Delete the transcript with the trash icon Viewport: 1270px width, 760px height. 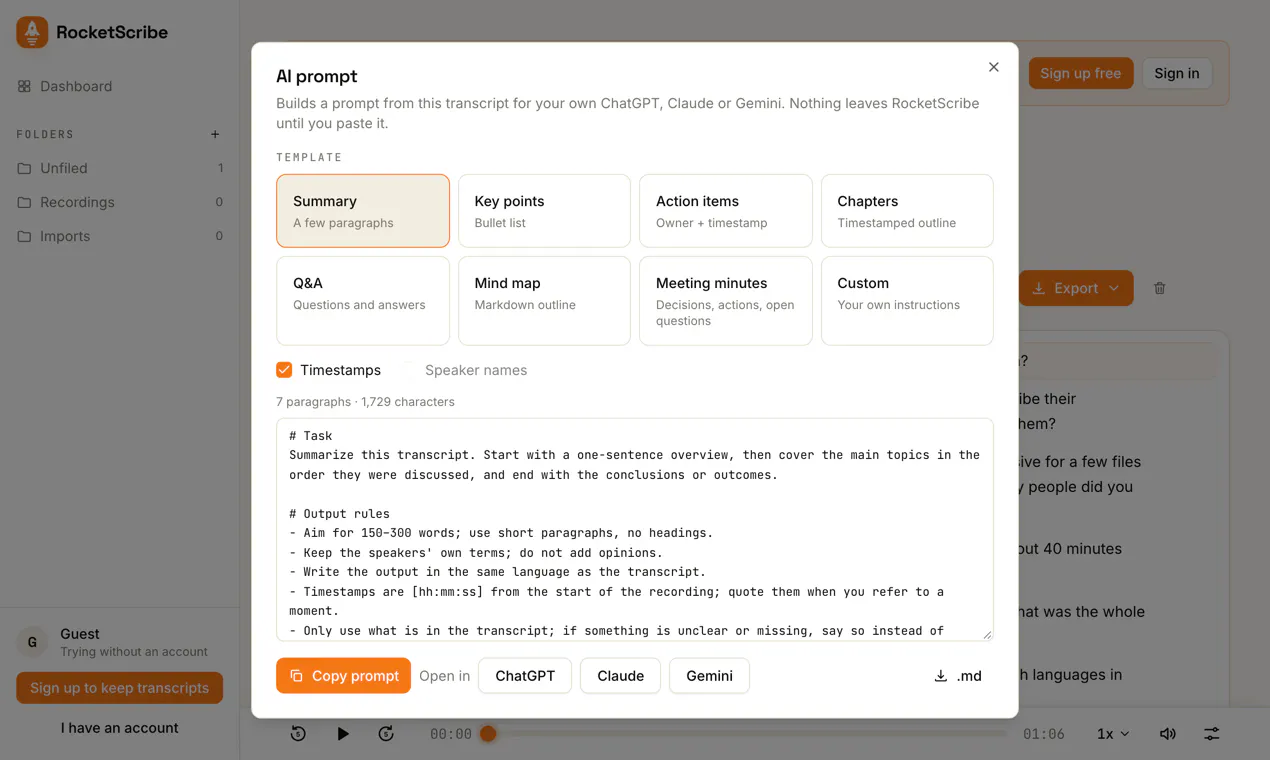1160,288
